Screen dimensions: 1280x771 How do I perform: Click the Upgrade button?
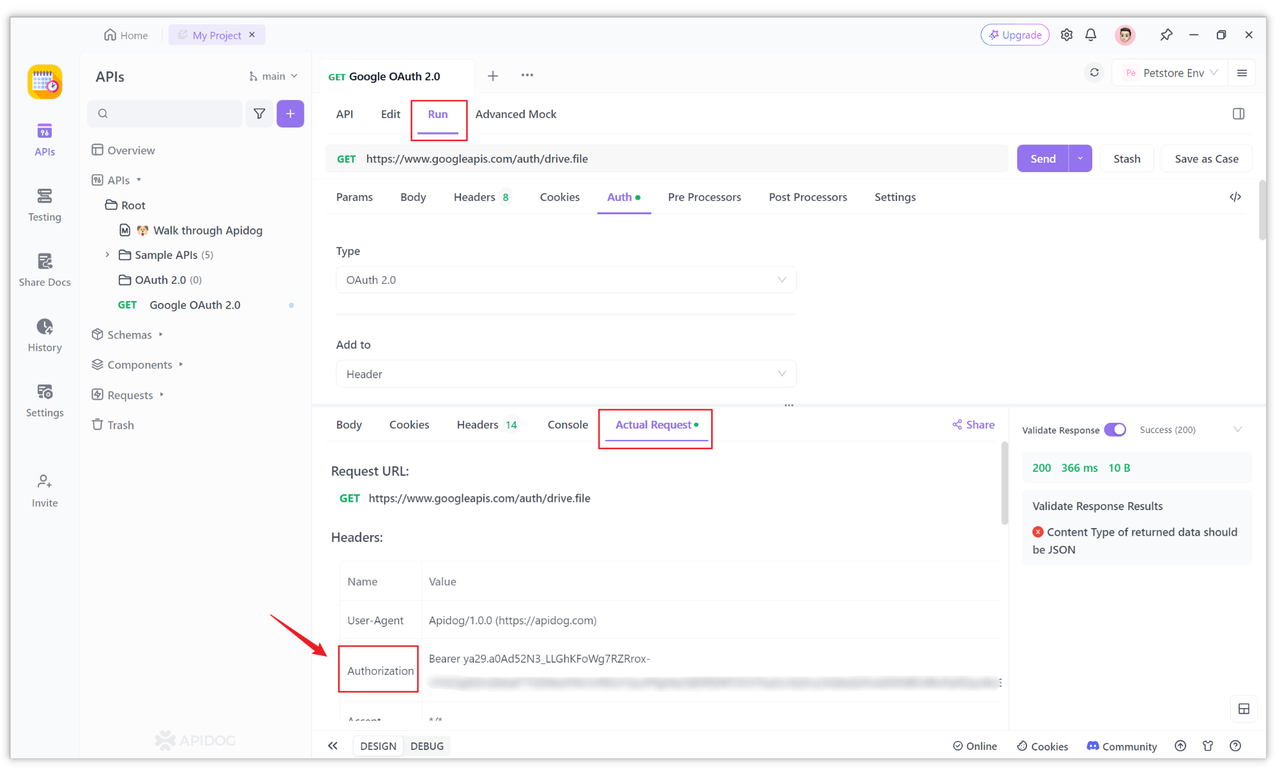[x=1015, y=35]
